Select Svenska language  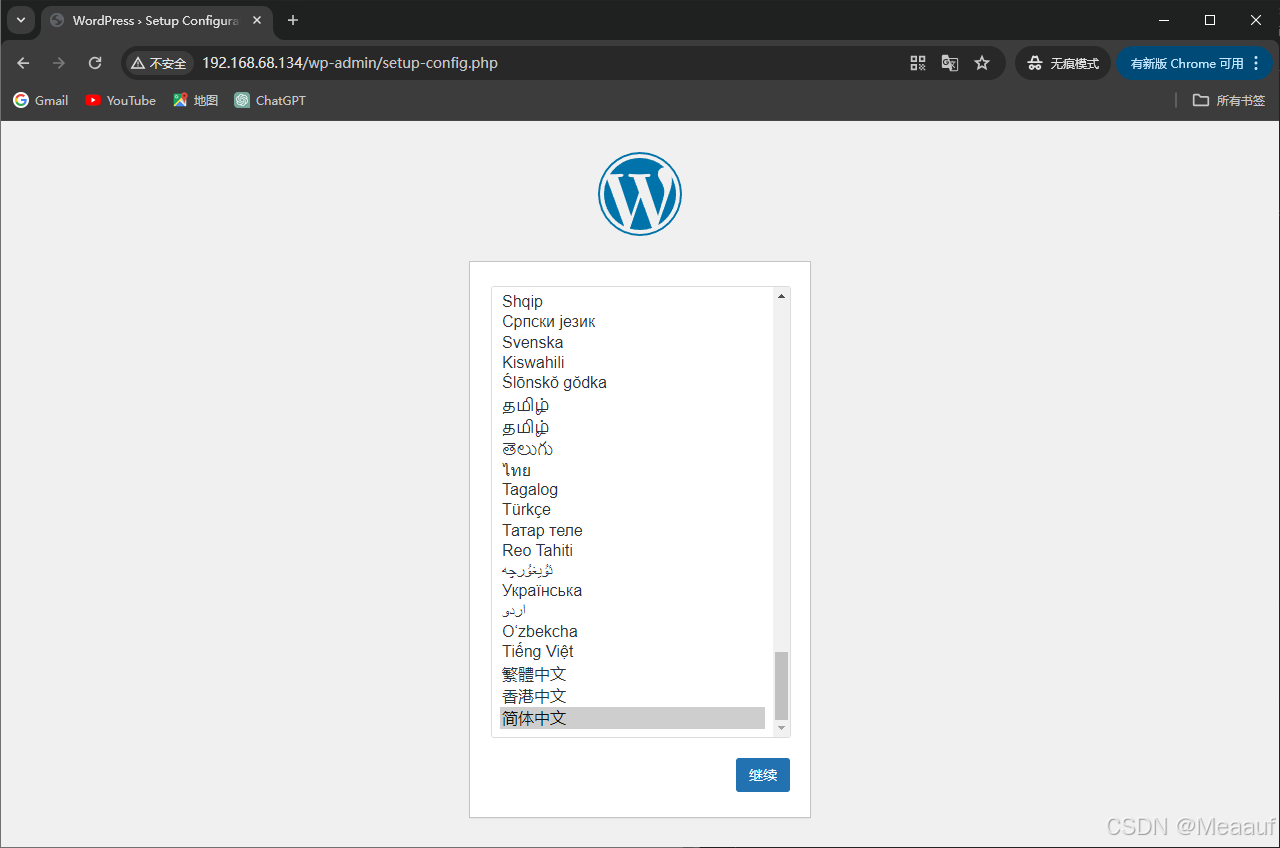pyautogui.click(x=632, y=342)
